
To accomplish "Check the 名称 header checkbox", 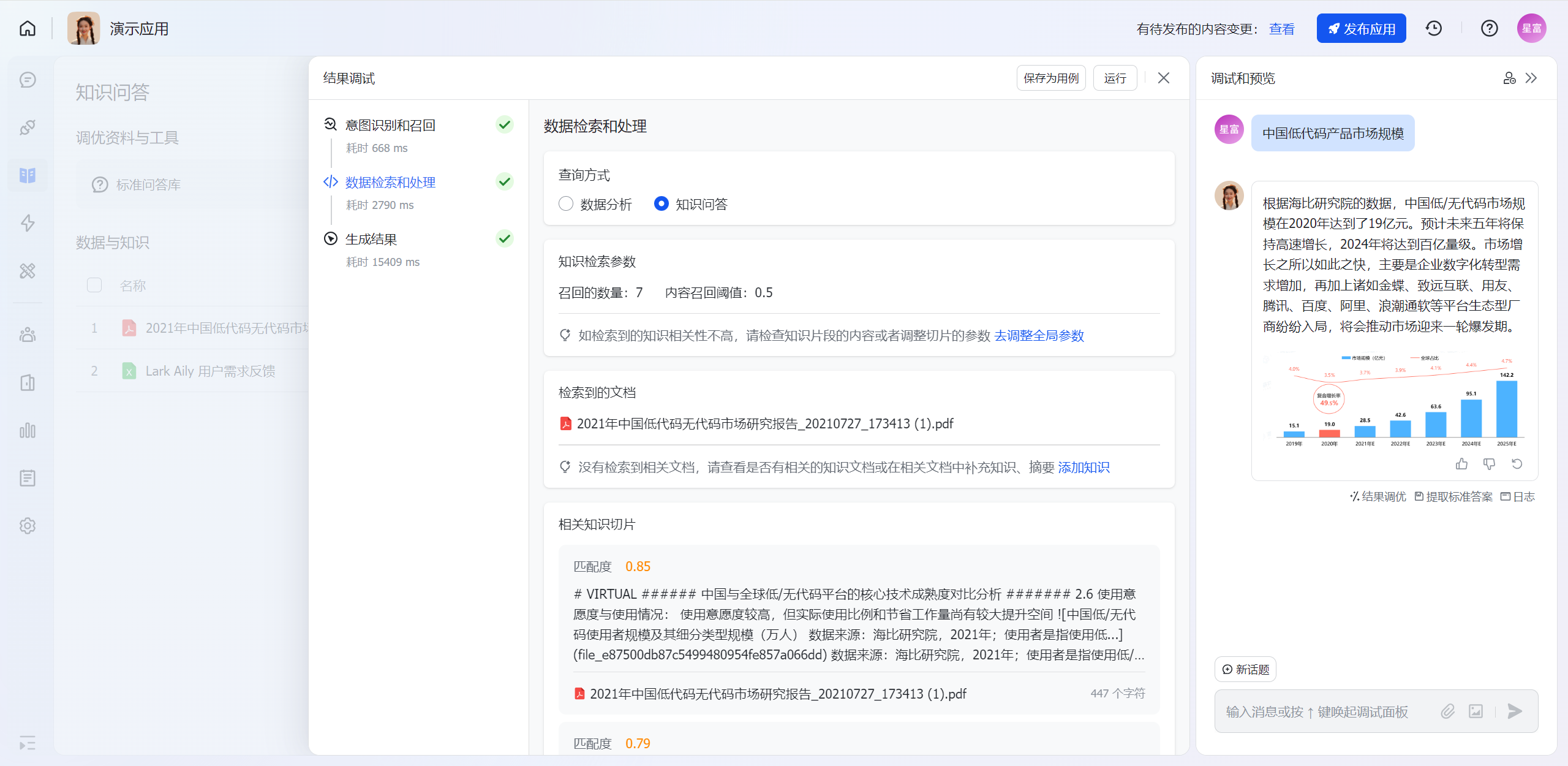I will coord(94,285).
